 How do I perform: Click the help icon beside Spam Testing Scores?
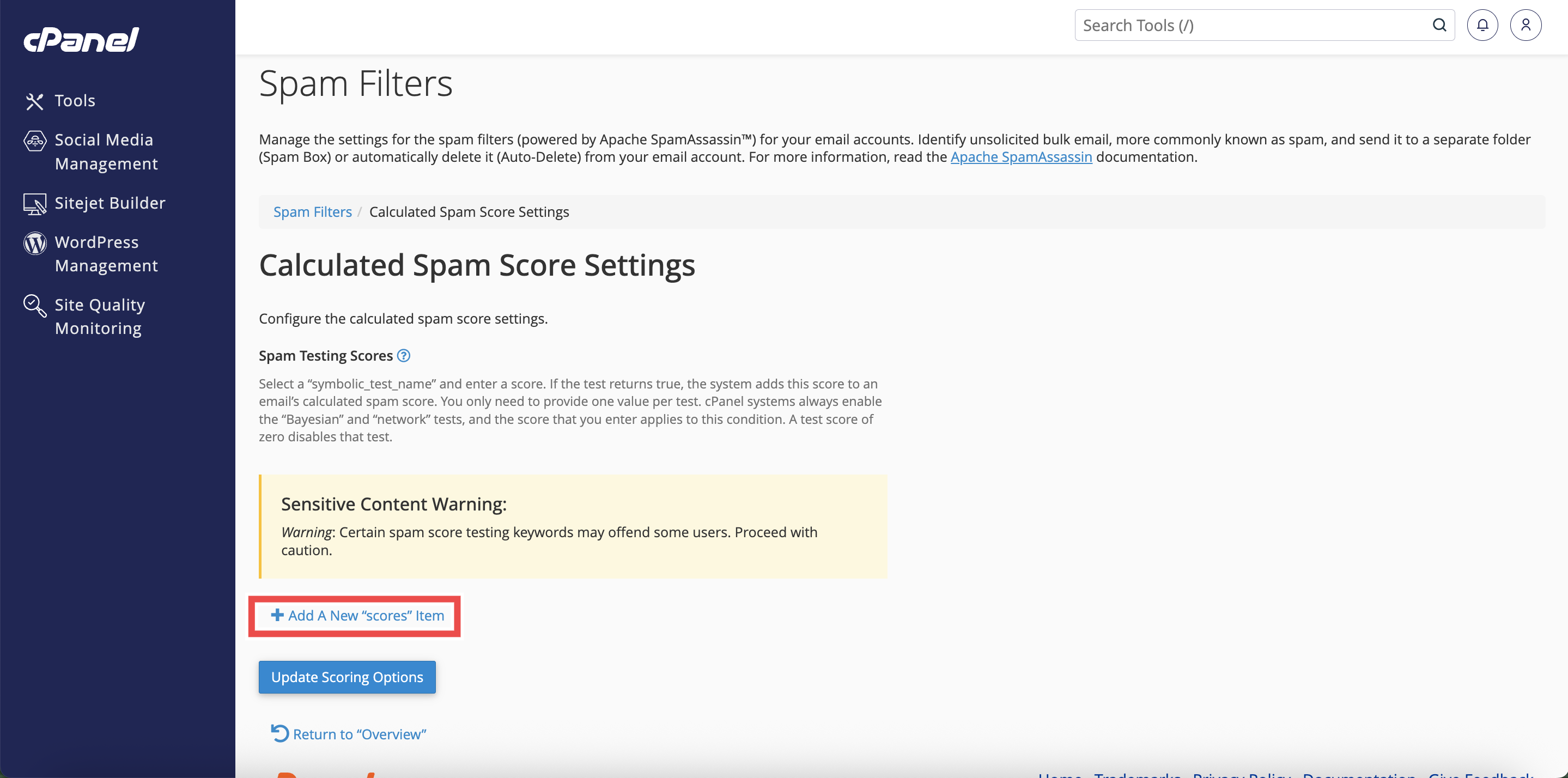pos(404,356)
